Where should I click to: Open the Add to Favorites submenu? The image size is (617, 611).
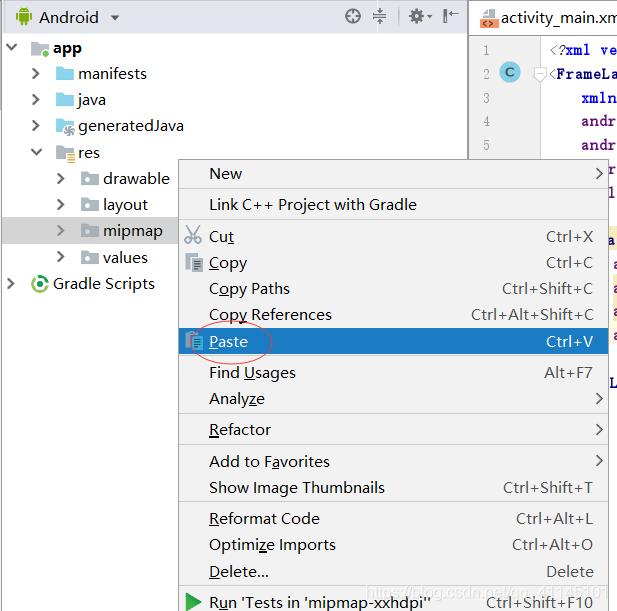tap(393, 461)
